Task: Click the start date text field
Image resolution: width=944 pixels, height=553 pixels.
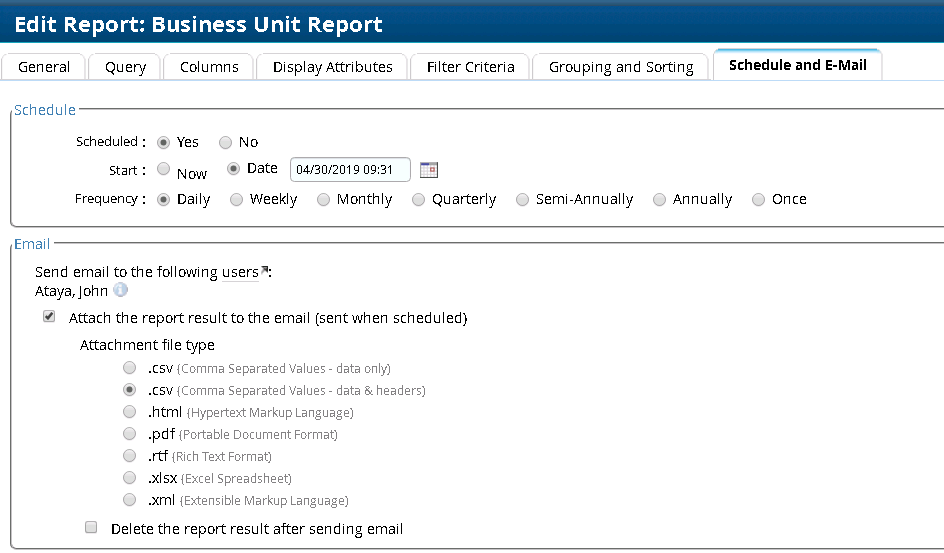Action: click(350, 170)
